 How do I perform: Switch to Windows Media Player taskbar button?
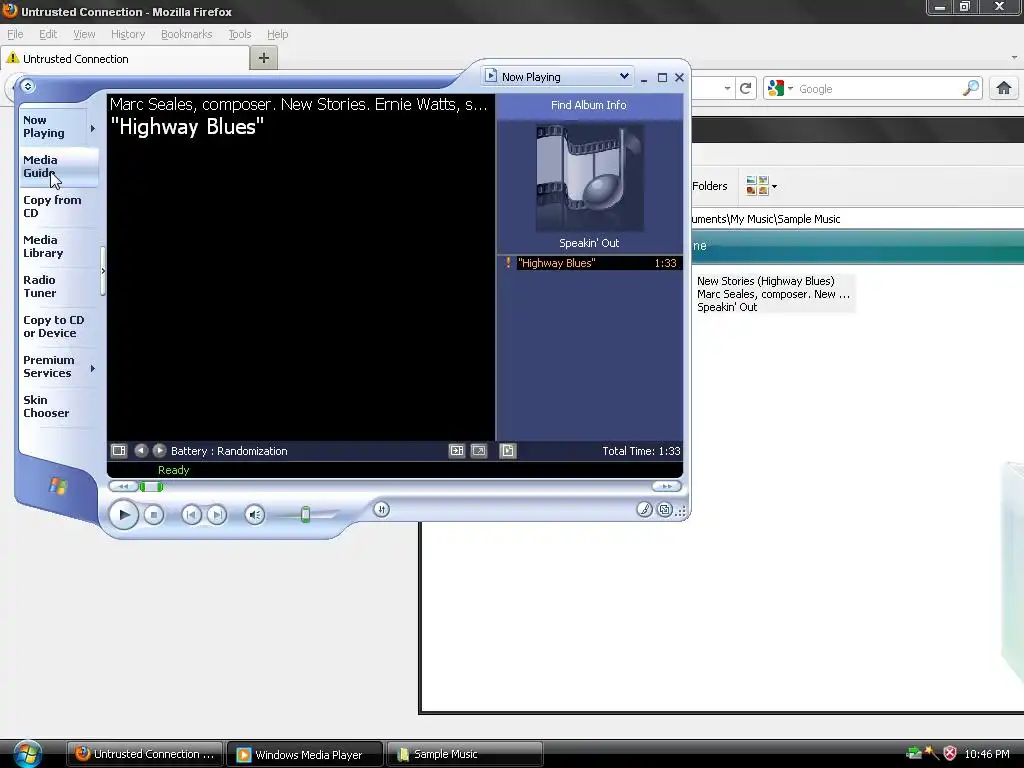[x=304, y=754]
